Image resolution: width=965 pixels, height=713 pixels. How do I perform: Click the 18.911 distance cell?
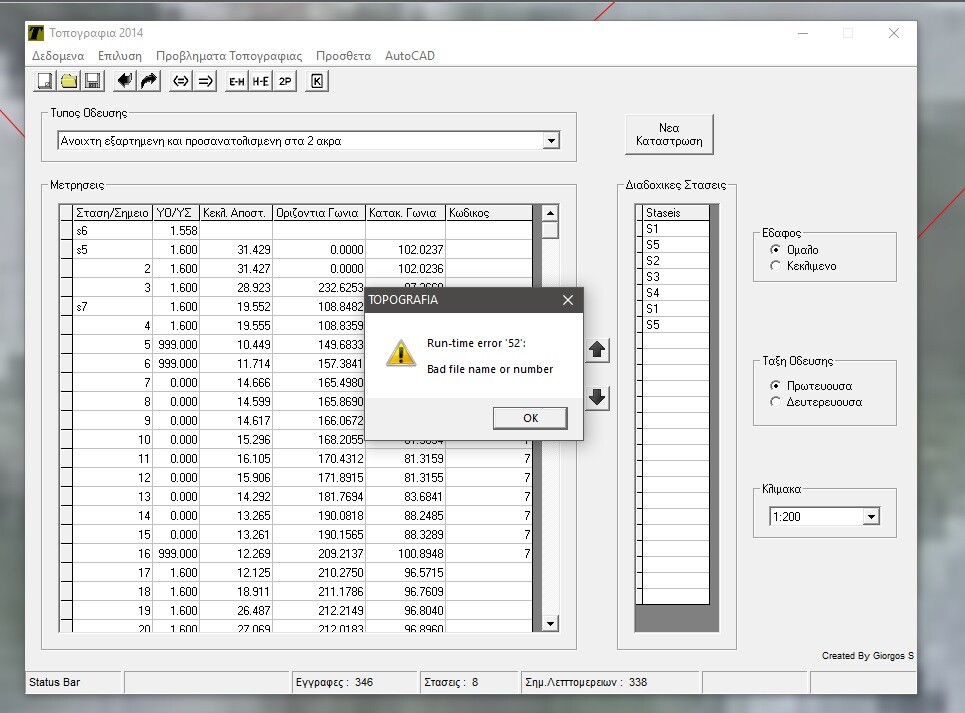tap(236, 592)
